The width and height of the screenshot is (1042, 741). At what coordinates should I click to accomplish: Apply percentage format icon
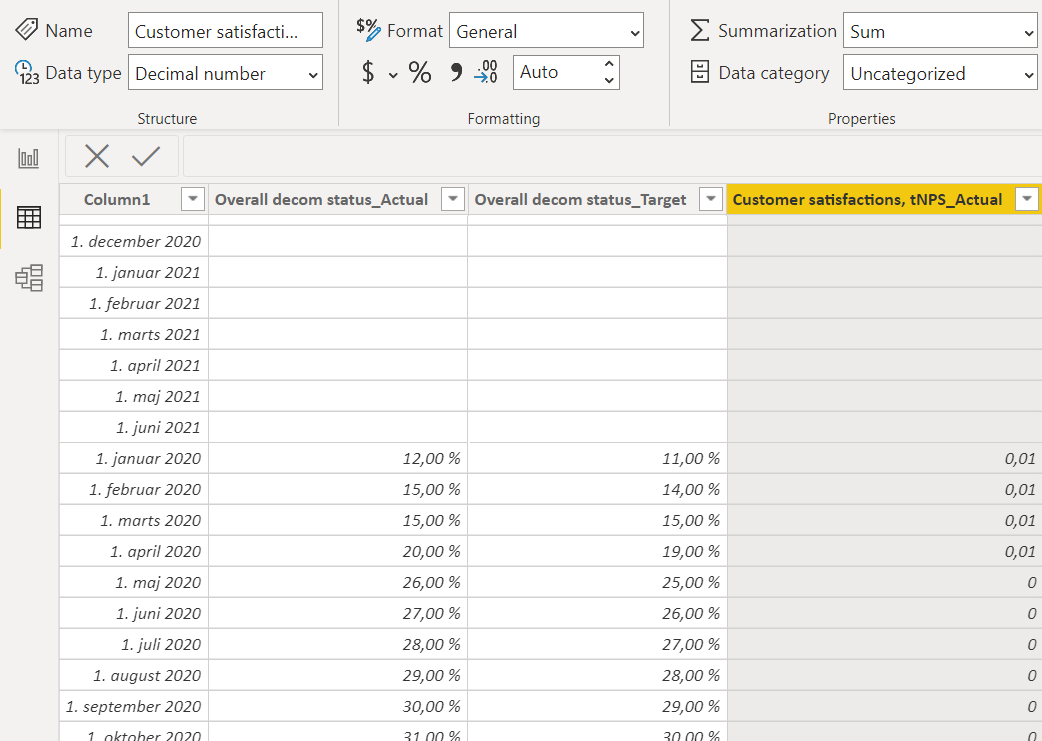coord(420,72)
